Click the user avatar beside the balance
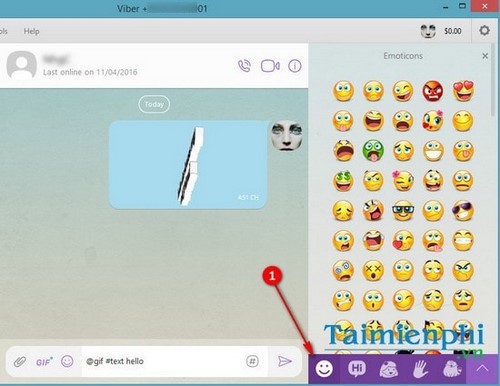 pyautogui.click(x=428, y=31)
